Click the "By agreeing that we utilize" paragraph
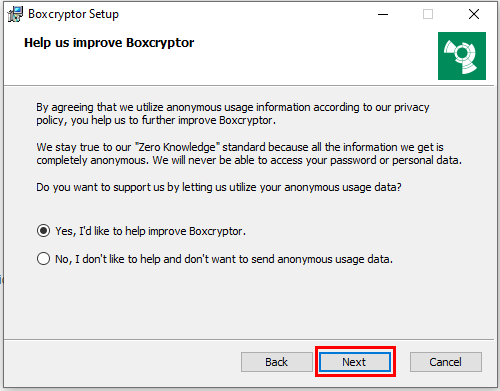Viewport: 500px width, 391px height. [233, 114]
